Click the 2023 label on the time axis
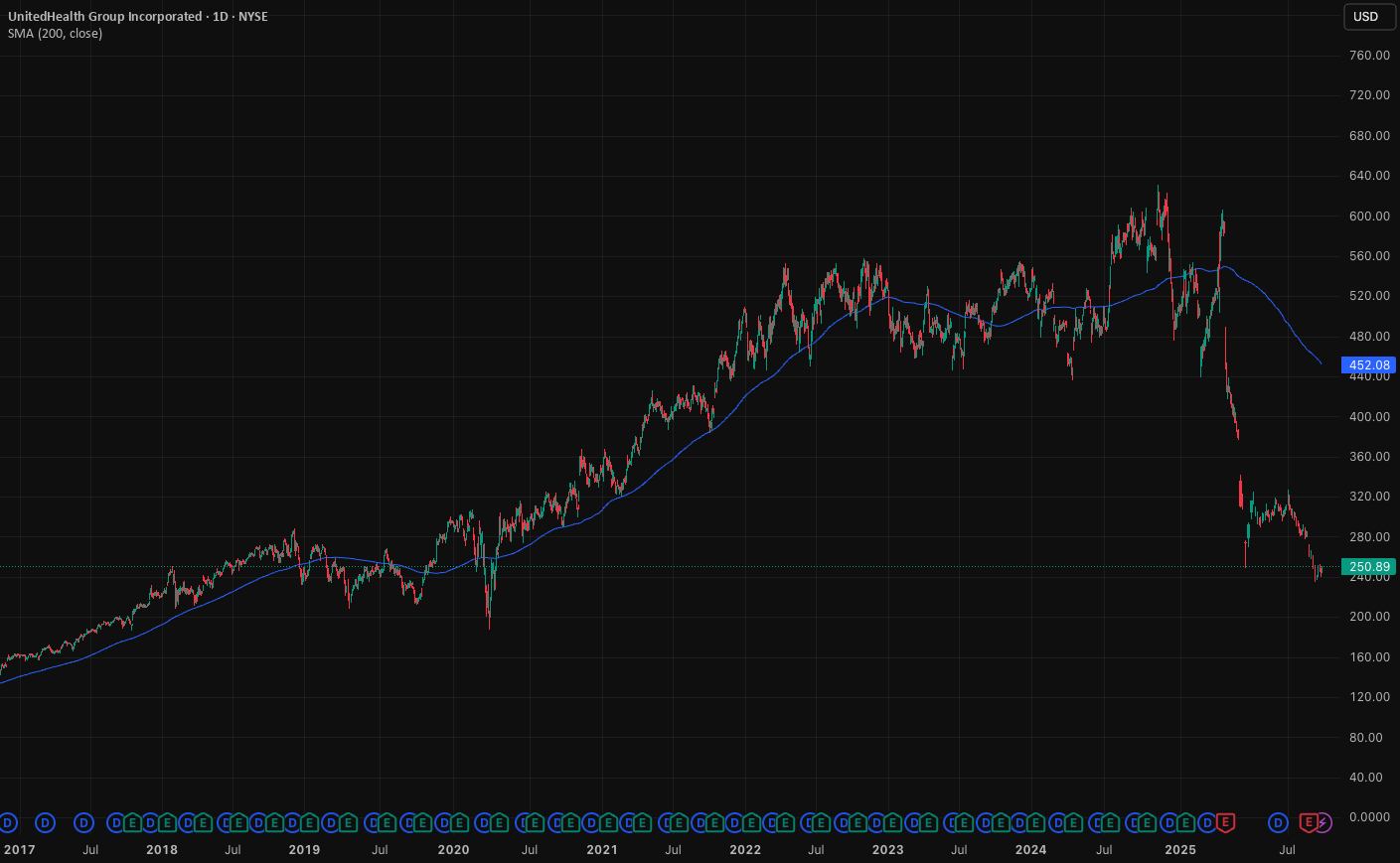The height and width of the screenshot is (863, 1400). (x=888, y=849)
